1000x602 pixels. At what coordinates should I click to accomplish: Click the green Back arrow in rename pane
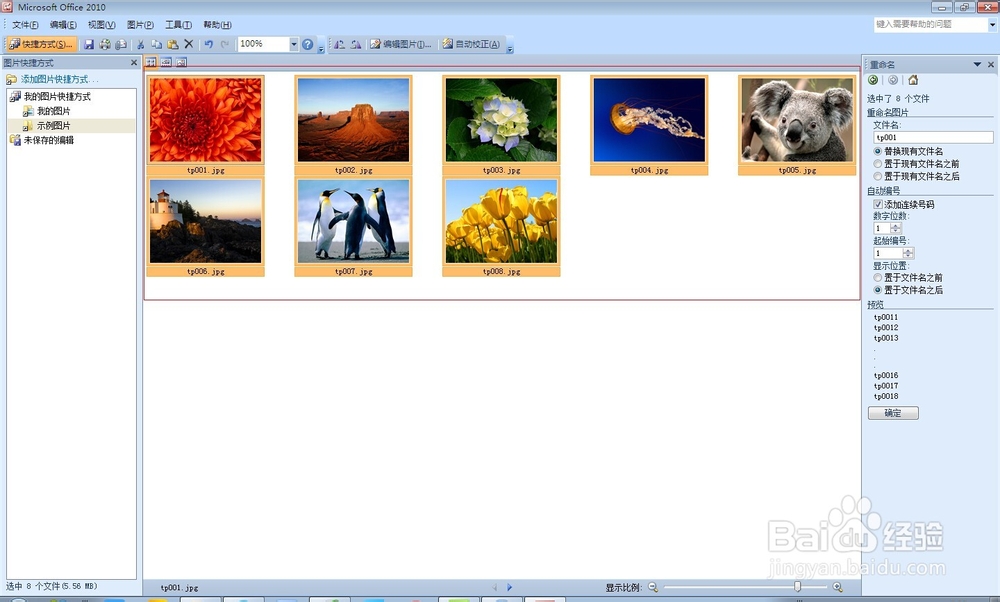pyautogui.click(x=873, y=80)
